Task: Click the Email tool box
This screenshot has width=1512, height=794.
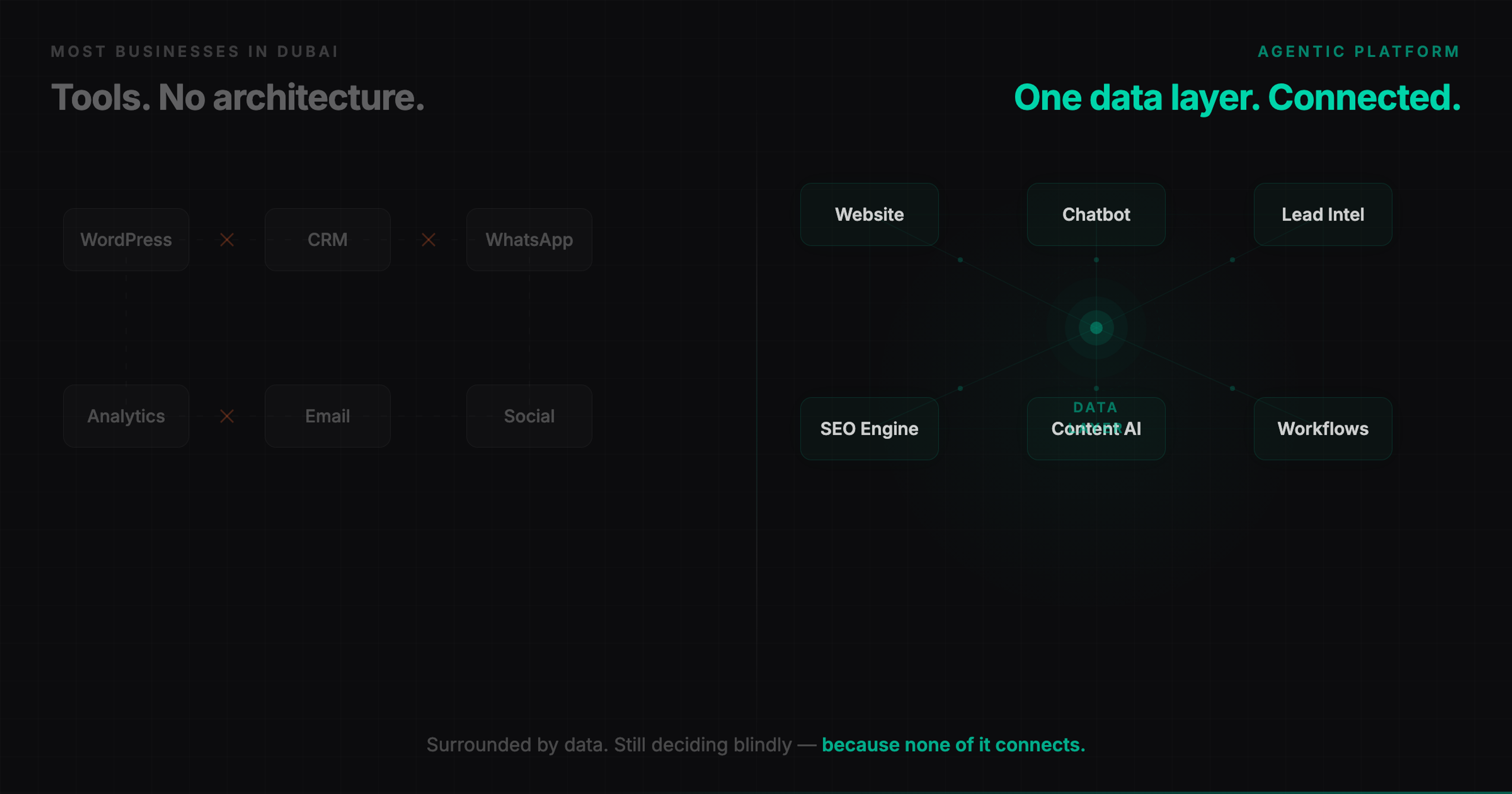Action: pos(328,416)
